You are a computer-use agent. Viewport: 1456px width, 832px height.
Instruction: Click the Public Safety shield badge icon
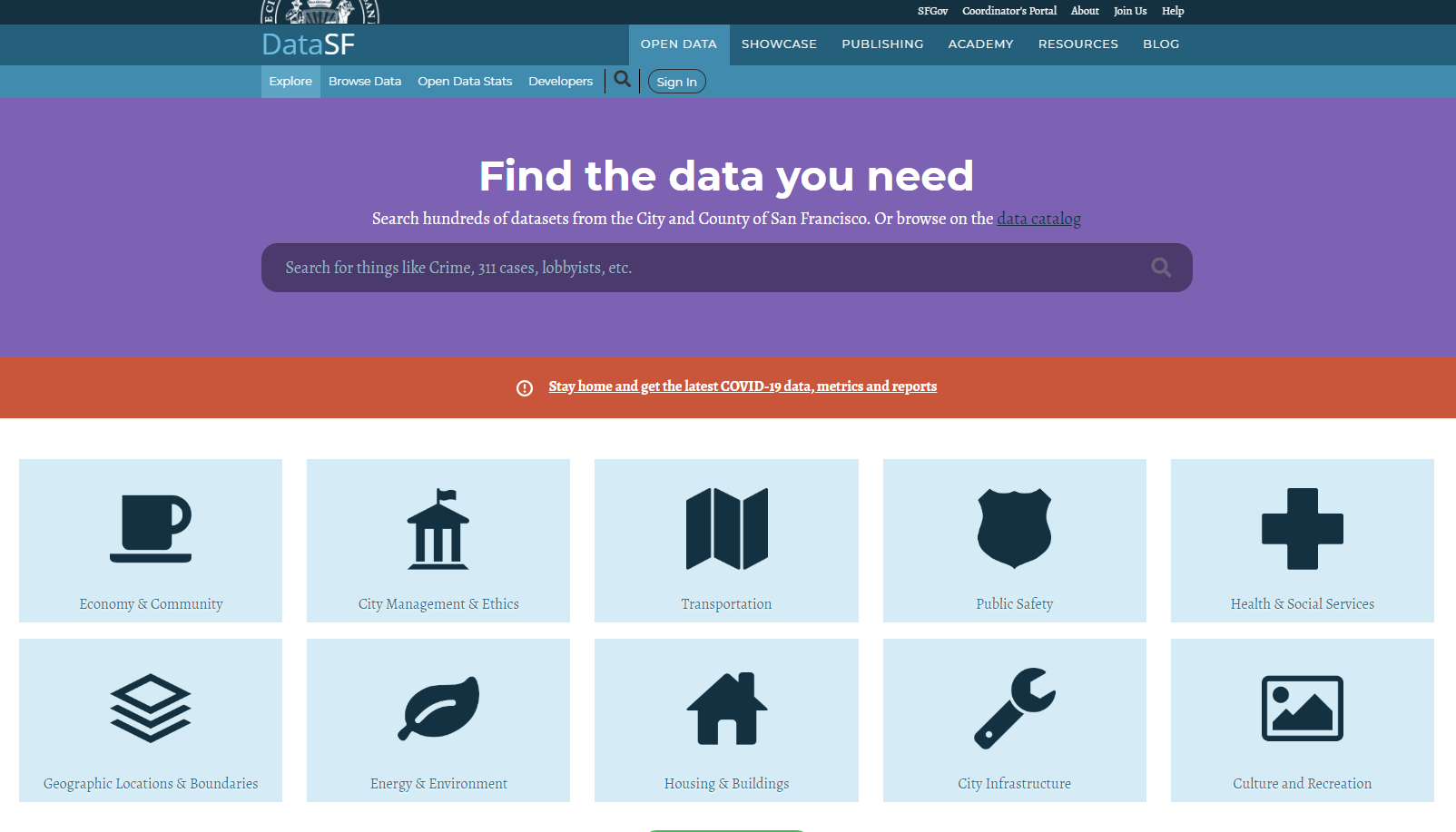pyautogui.click(x=1014, y=529)
